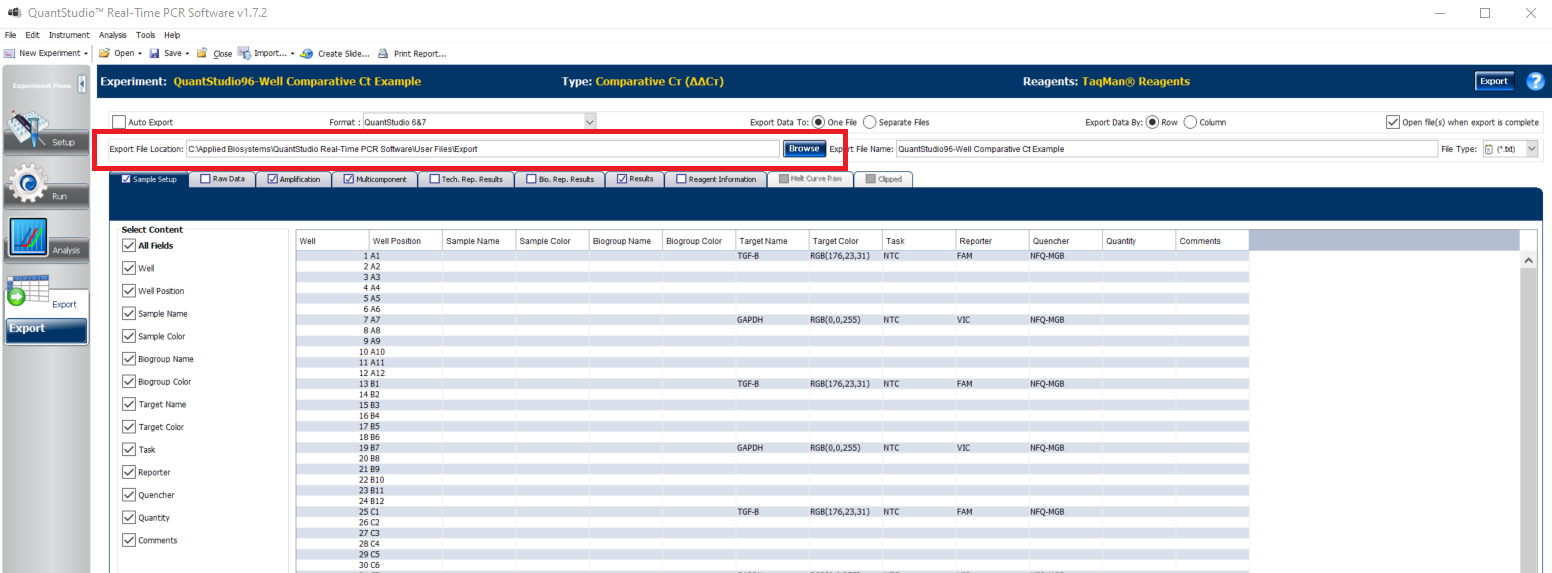This screenshot has height=573, width=1552.
Task: Click the blue help question mark icon
Action: click(1536, 81)
